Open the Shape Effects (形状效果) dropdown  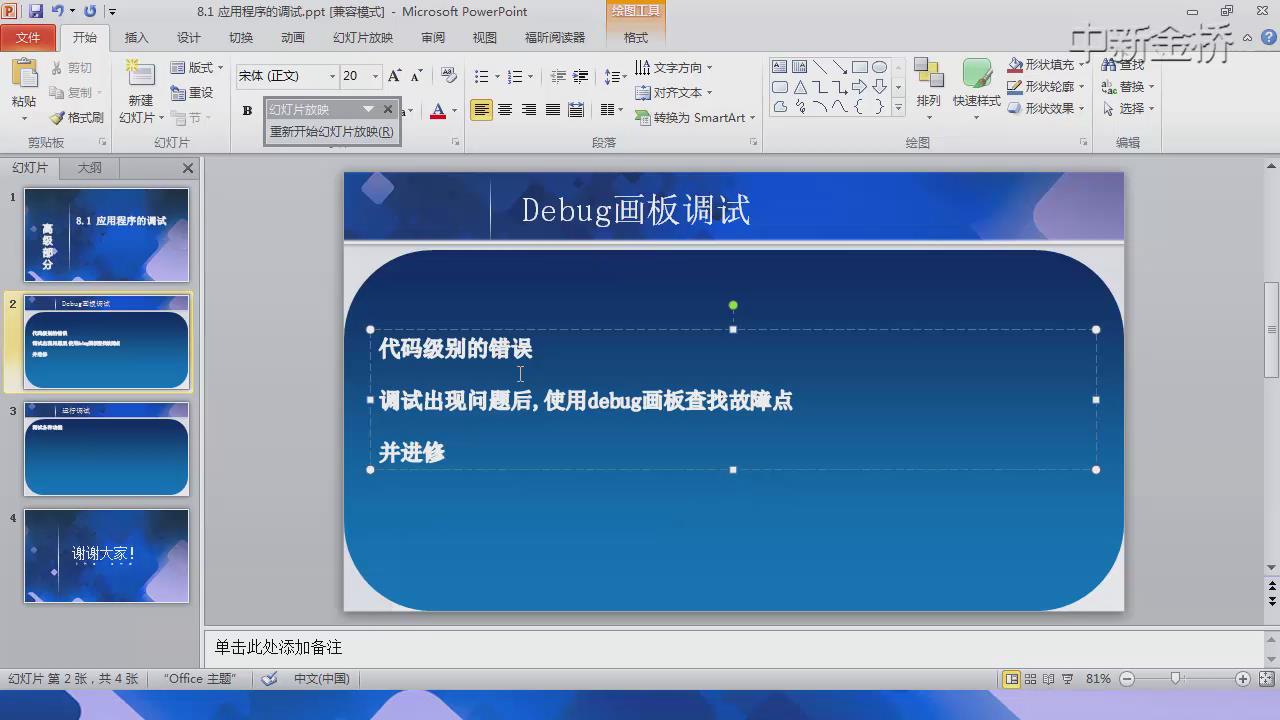click(1046, 108)
